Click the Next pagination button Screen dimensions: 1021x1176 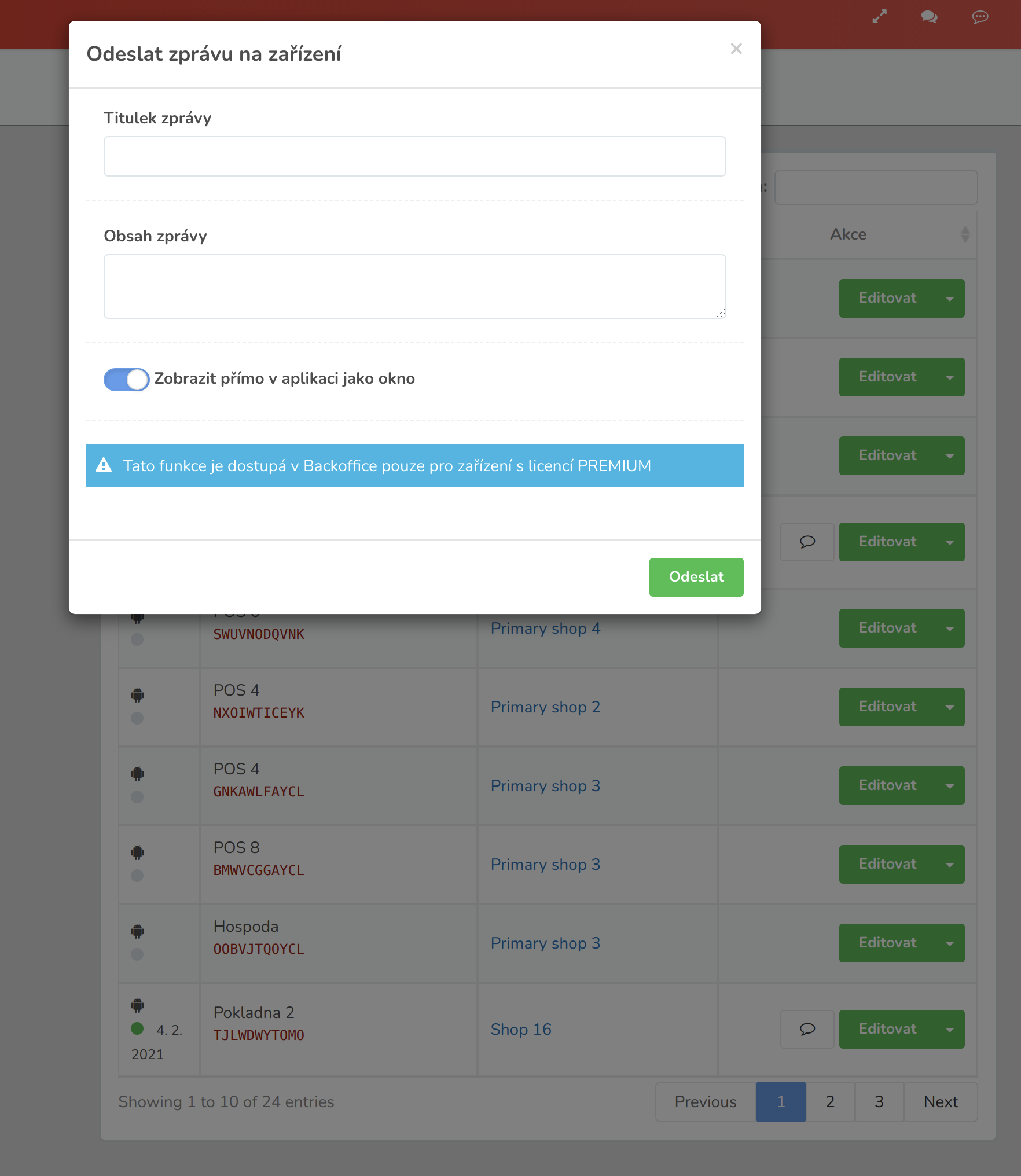[941, 1102]
